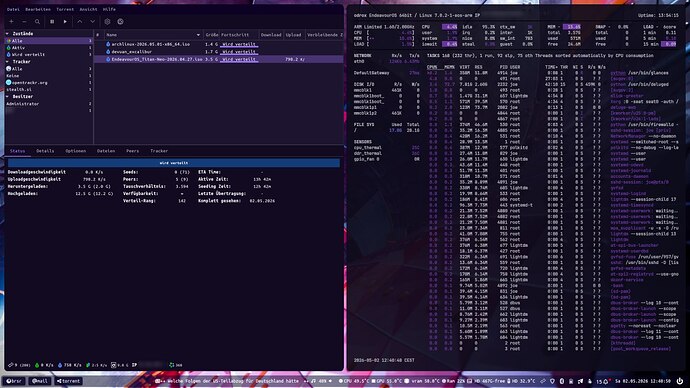The width and height of the screenshot is (690, 388).
Task: Switch to the Details tab
Action: (45, 151)
